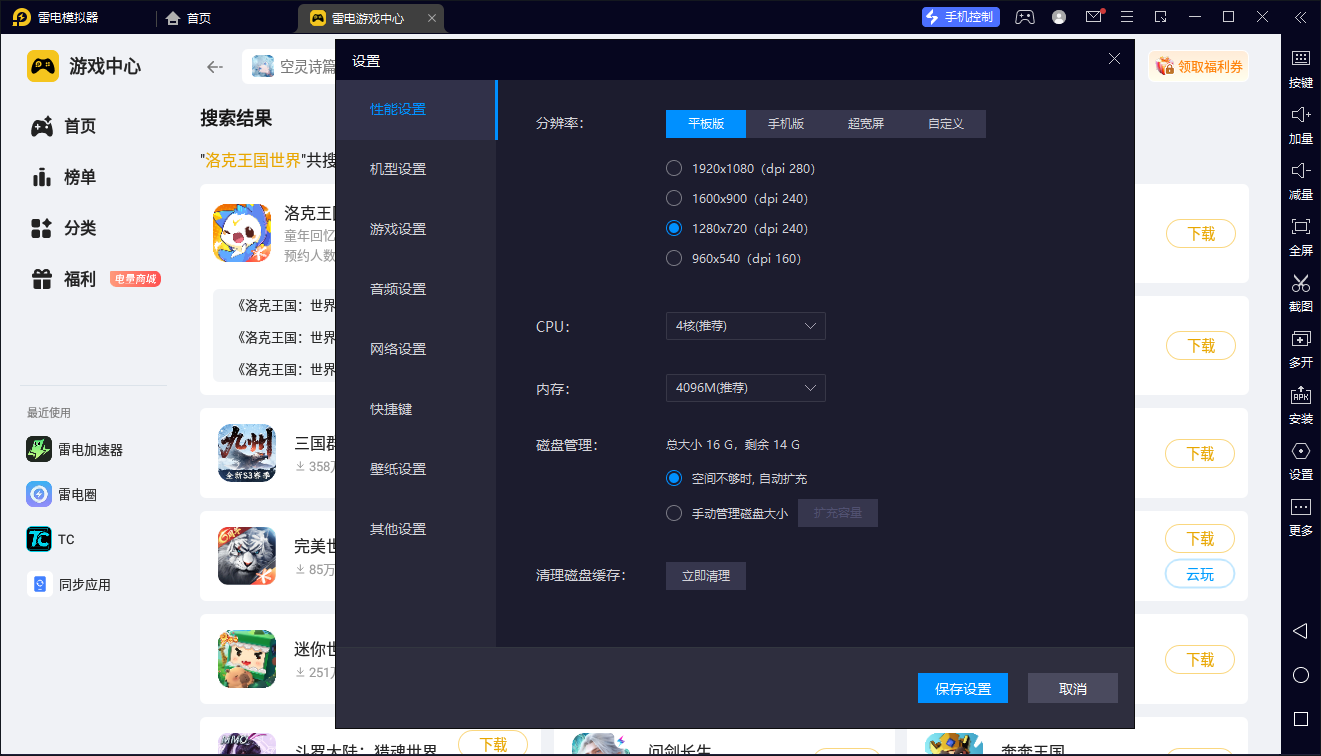Click the 领取福利券 button
Image resolution: width=1321 pixels, height=756 pixels.
click(x=1198, y=67)
